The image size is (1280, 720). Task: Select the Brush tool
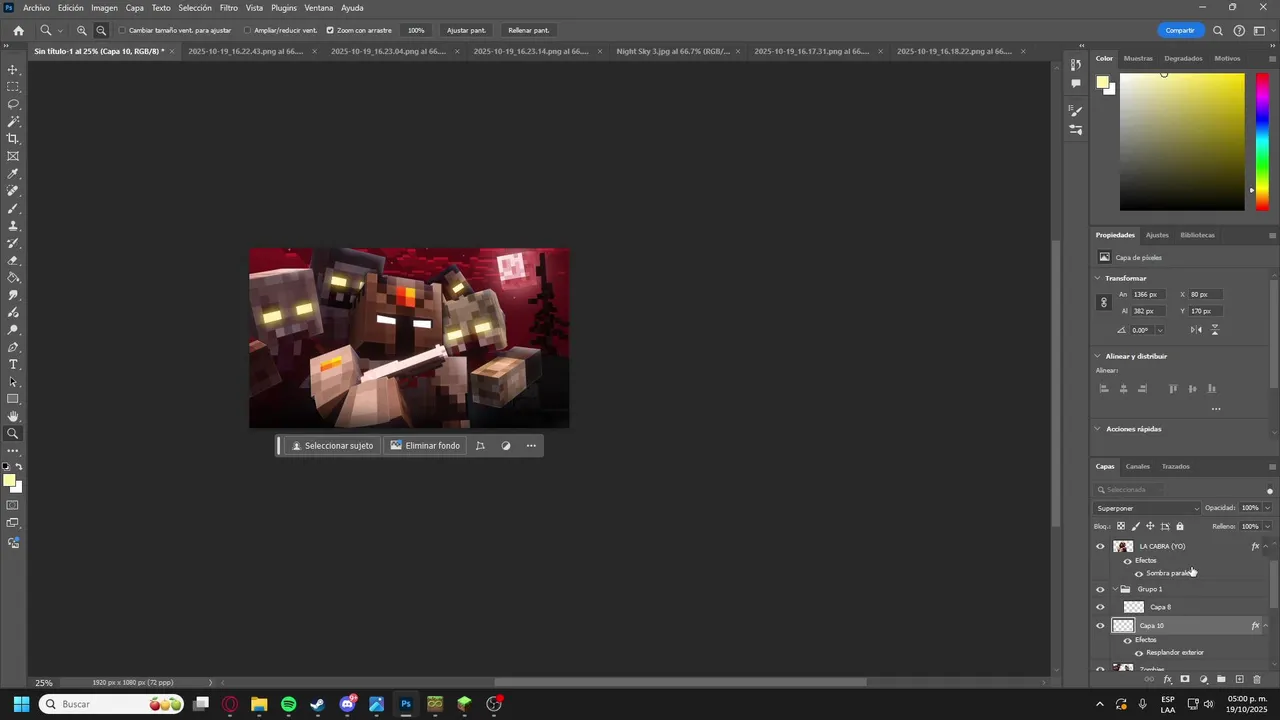click(x=13, y=209)
